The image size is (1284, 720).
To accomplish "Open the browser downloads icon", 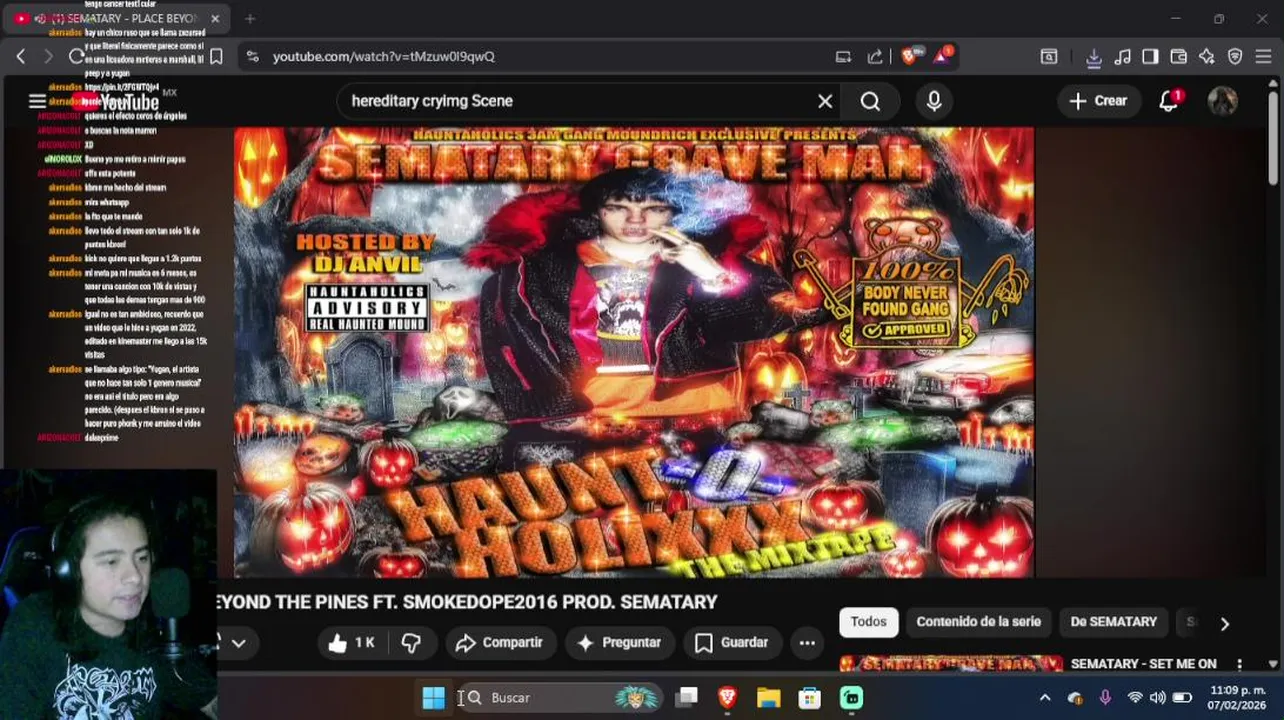I will coord(1094,57).
